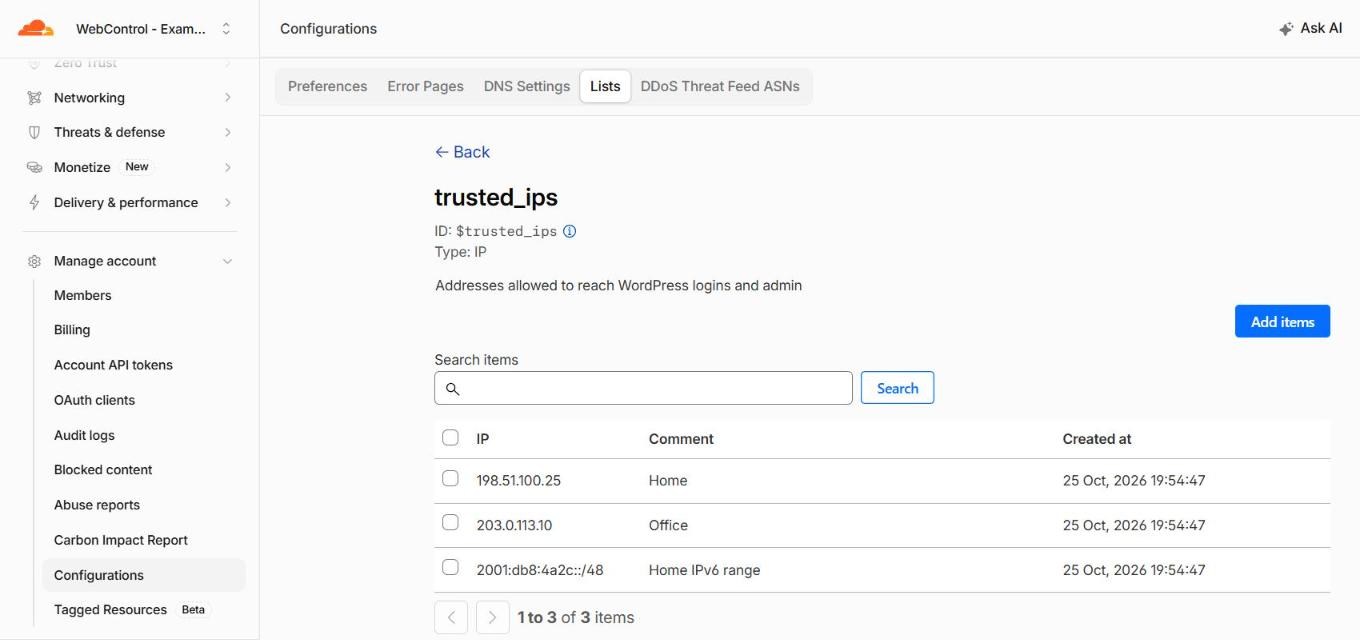Click the magnifier icon in search field
The width and height of the screenshot is (1360, 640).
click(452, 388)
